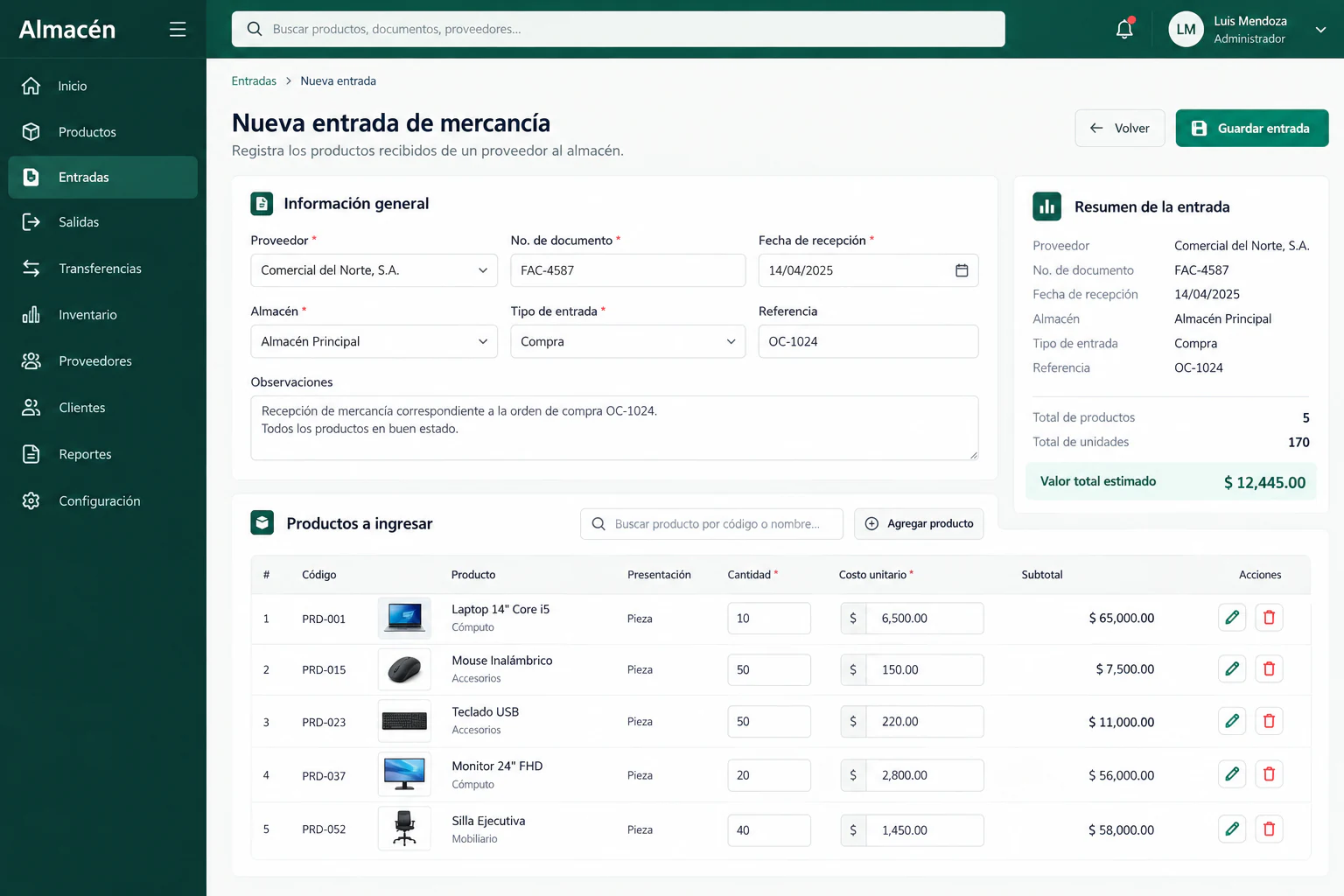
Task: Go to Inicio in the sidebar
Action: (103, 86)
